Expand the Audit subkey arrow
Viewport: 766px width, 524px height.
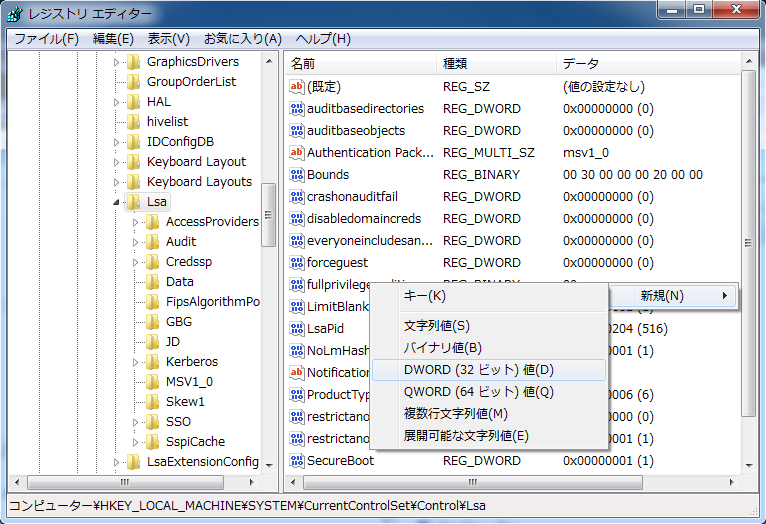coord(136,242)
